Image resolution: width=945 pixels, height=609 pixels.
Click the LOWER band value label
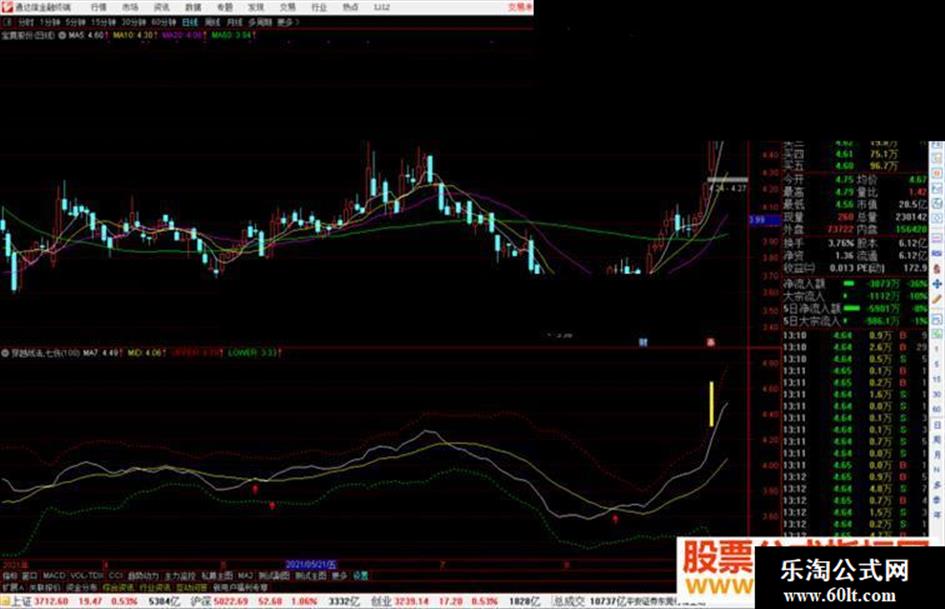click(x=253, y=353)
